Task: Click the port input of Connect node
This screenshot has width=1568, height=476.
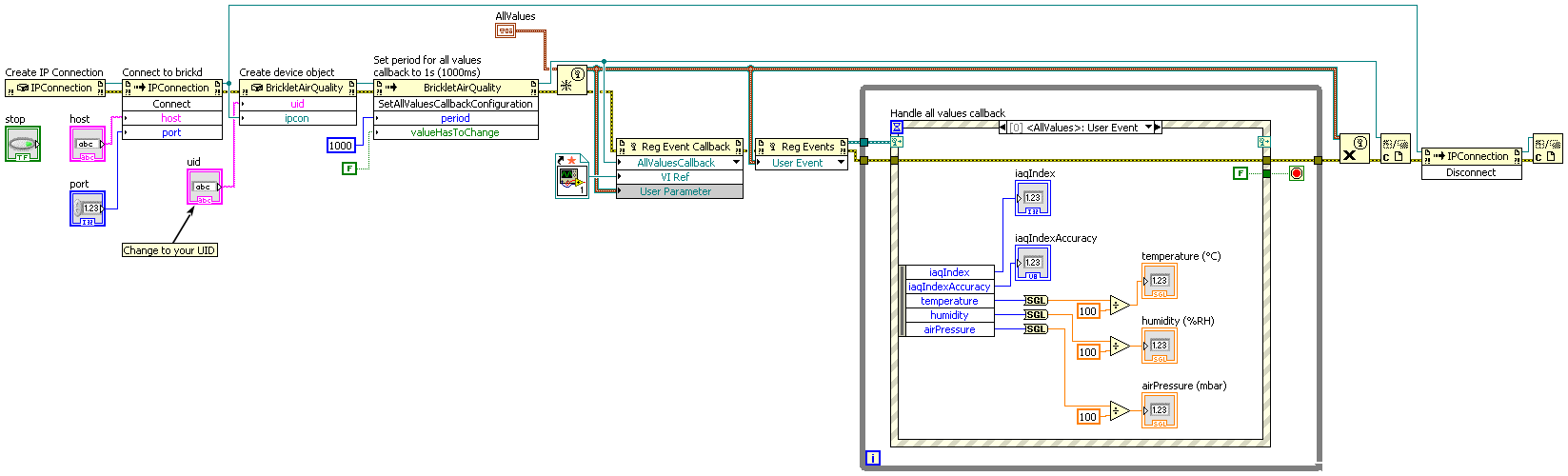Action: point(172,132)
